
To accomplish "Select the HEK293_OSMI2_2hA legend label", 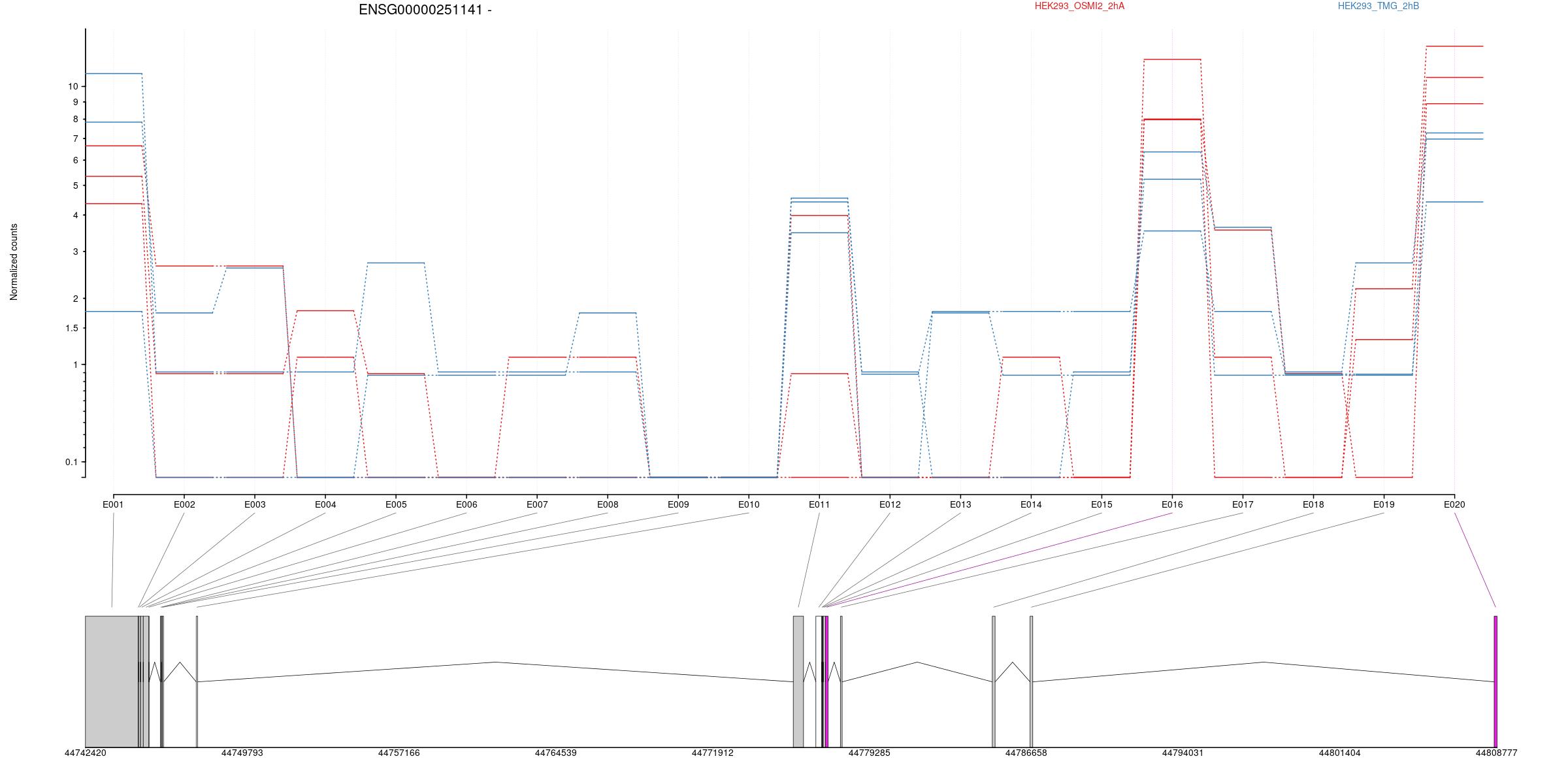I will click(x=1079, y=6).
